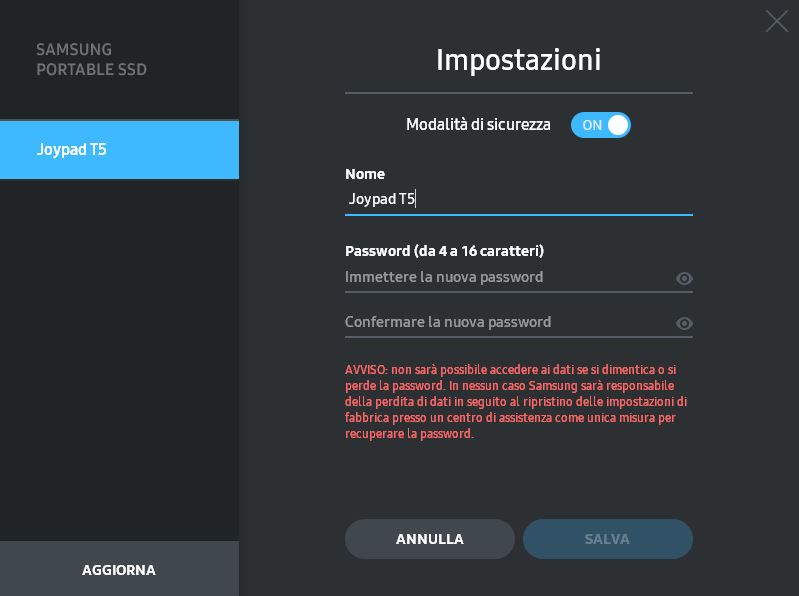Click the Nome field containing Joypad T5

pyautogui.click(x=519, y=199)
